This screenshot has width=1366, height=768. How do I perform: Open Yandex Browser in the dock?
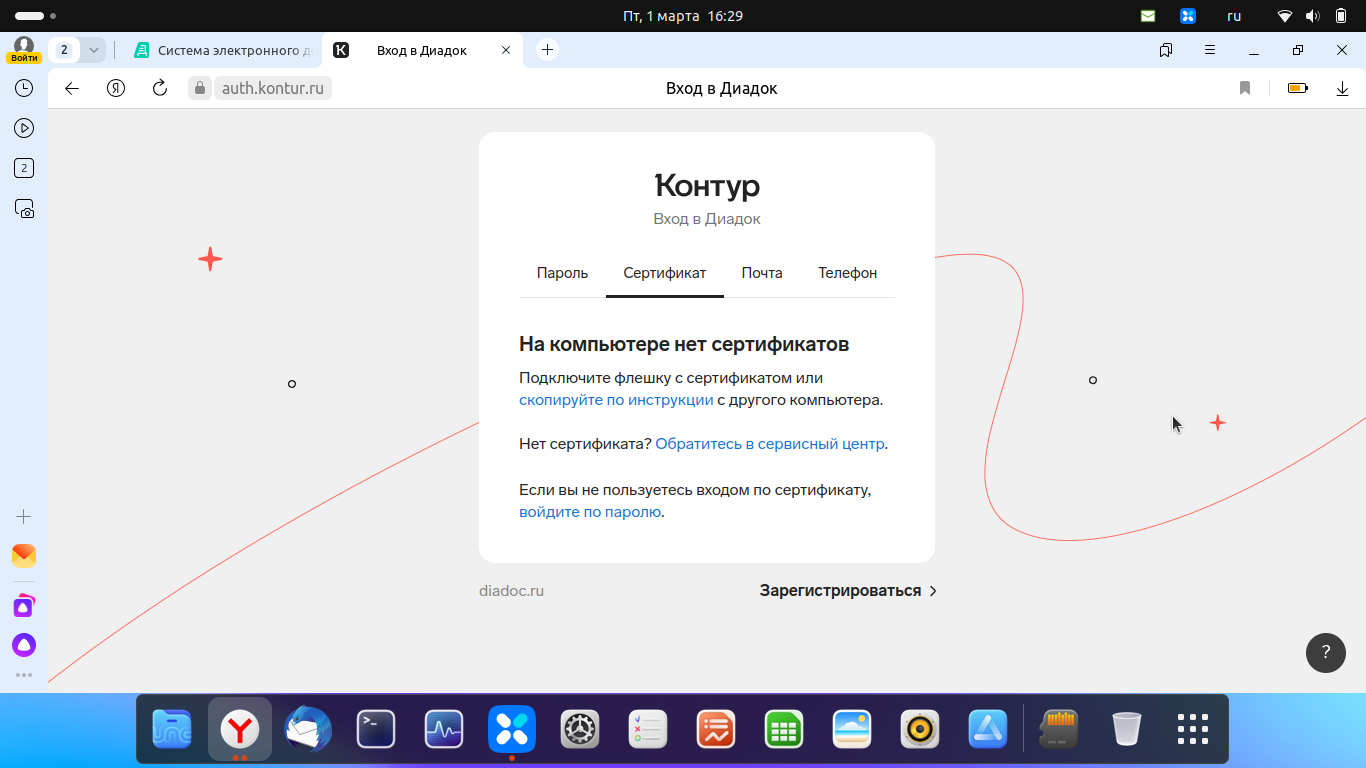(x=240, y=730)
